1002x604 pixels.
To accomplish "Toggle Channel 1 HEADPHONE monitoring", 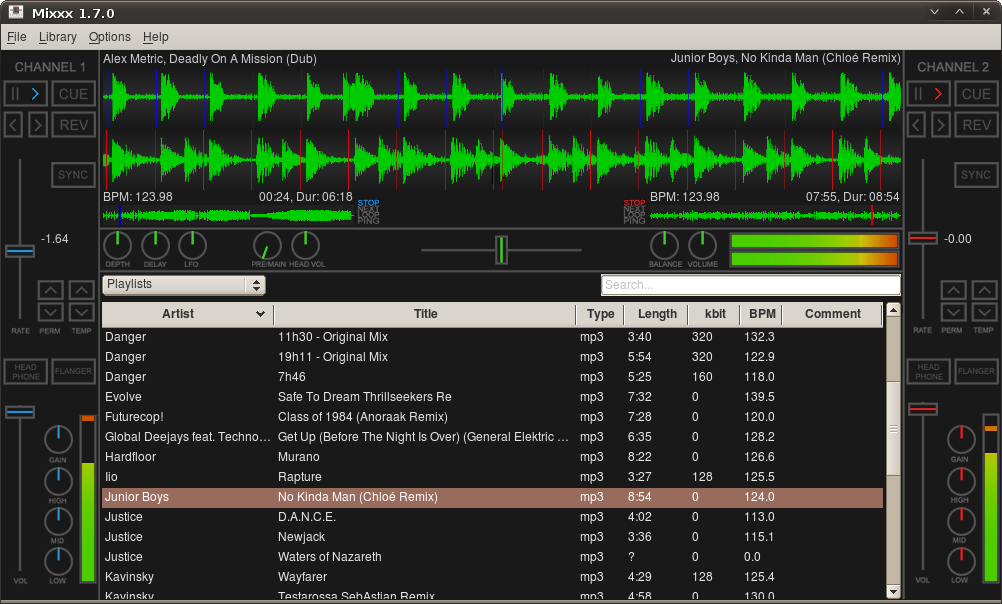I will (26, 372).
